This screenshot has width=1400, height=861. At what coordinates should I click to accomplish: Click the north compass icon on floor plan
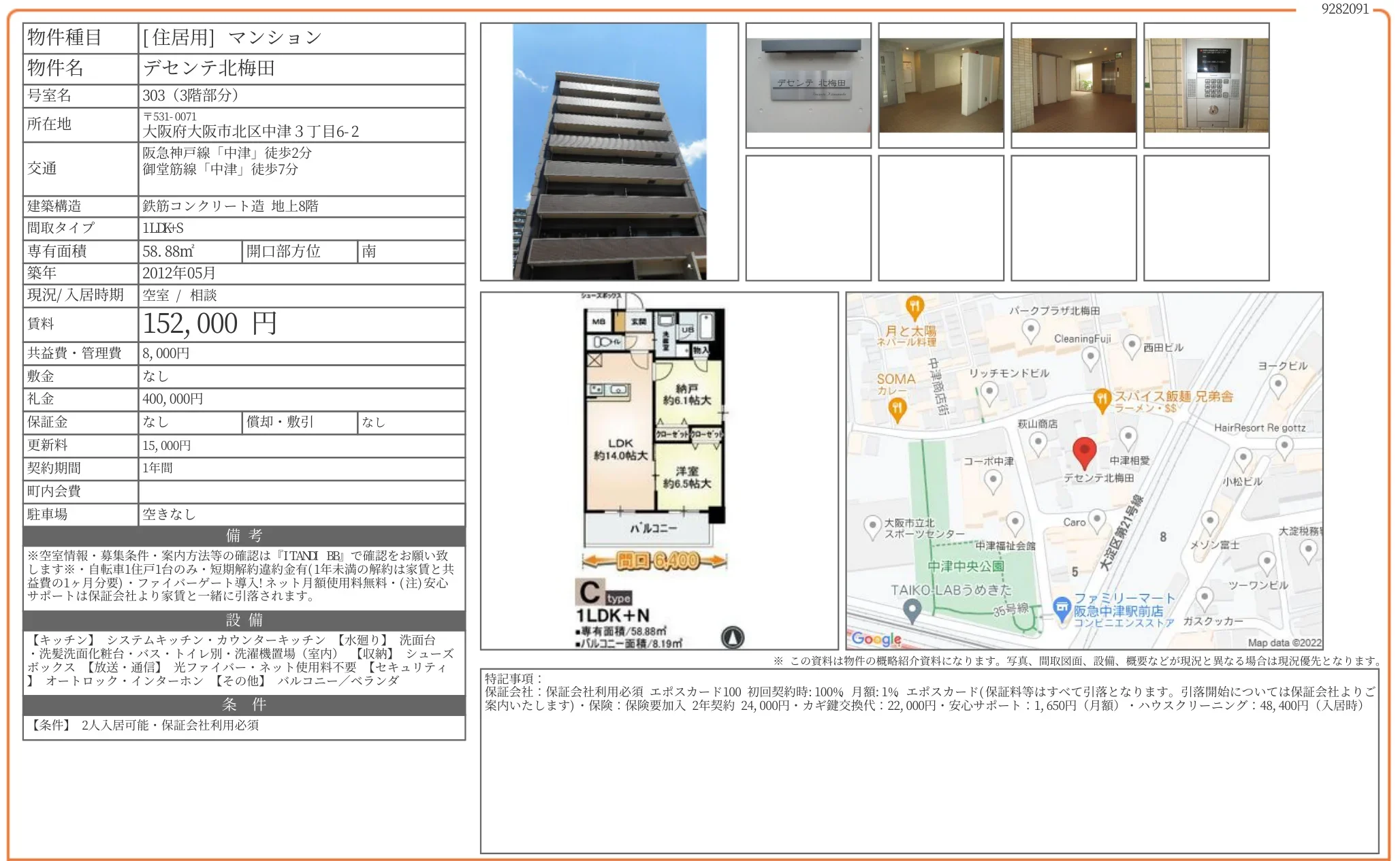pos(733,637)
